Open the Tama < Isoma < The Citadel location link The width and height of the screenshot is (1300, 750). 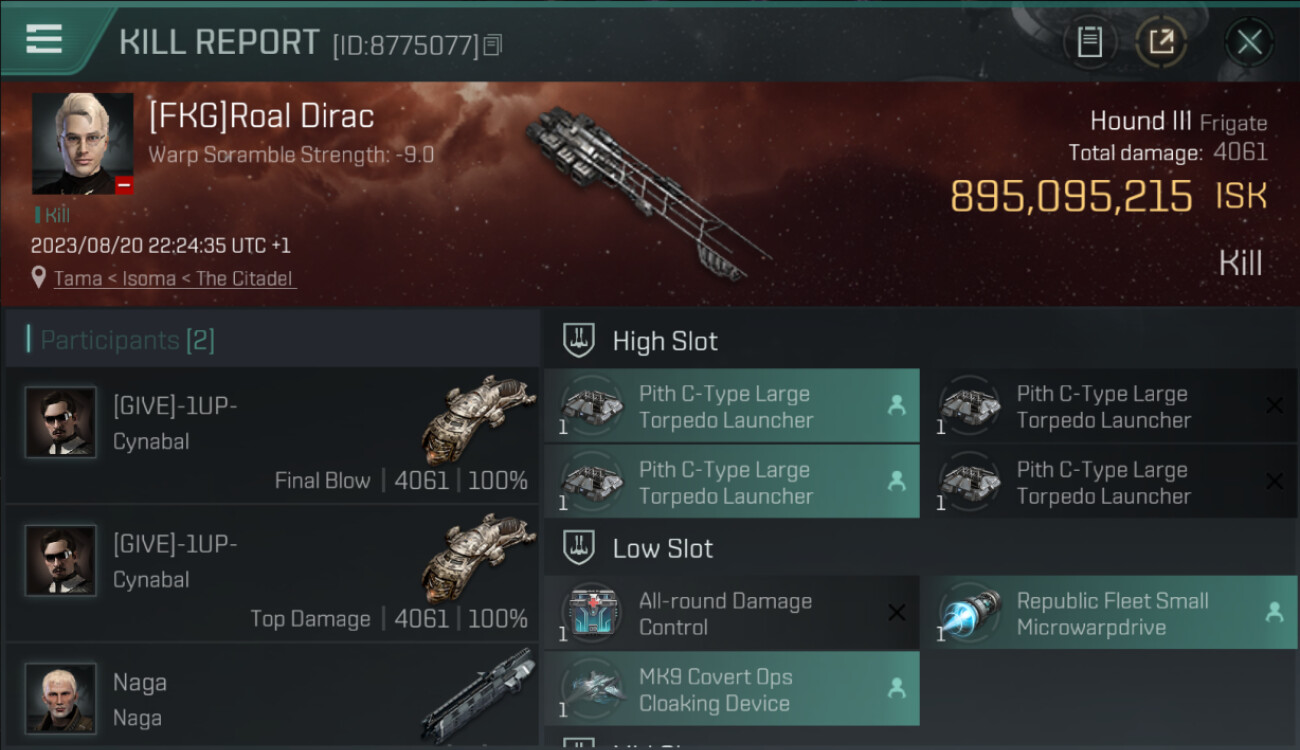click(175, 279)
